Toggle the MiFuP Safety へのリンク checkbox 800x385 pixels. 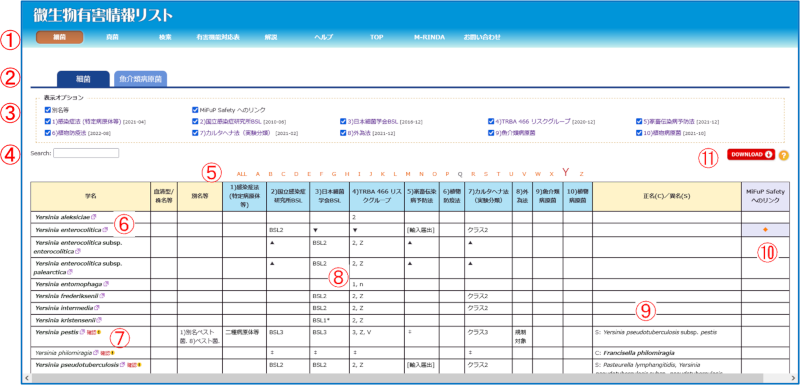pos(195,110)
